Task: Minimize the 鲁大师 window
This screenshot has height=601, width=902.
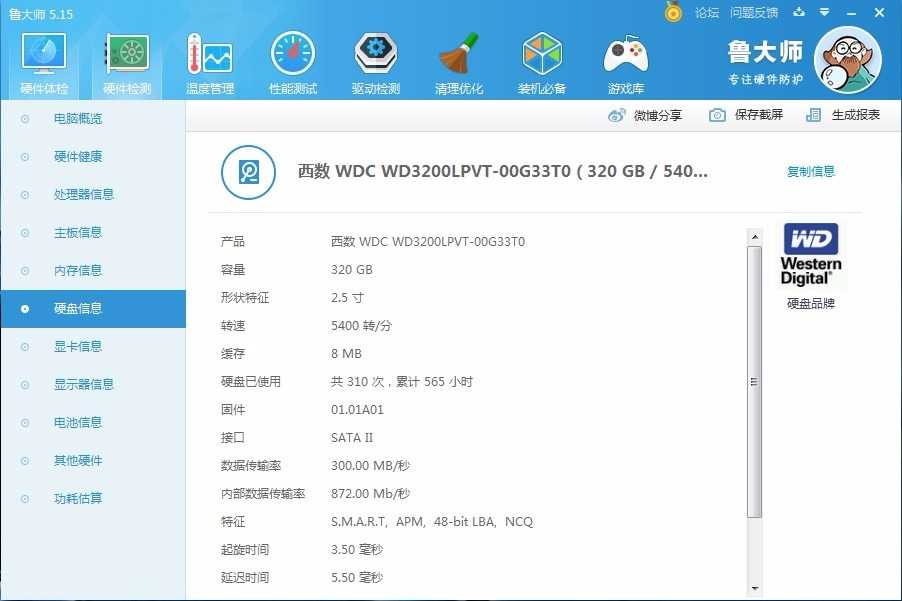Action: point(852,13)
